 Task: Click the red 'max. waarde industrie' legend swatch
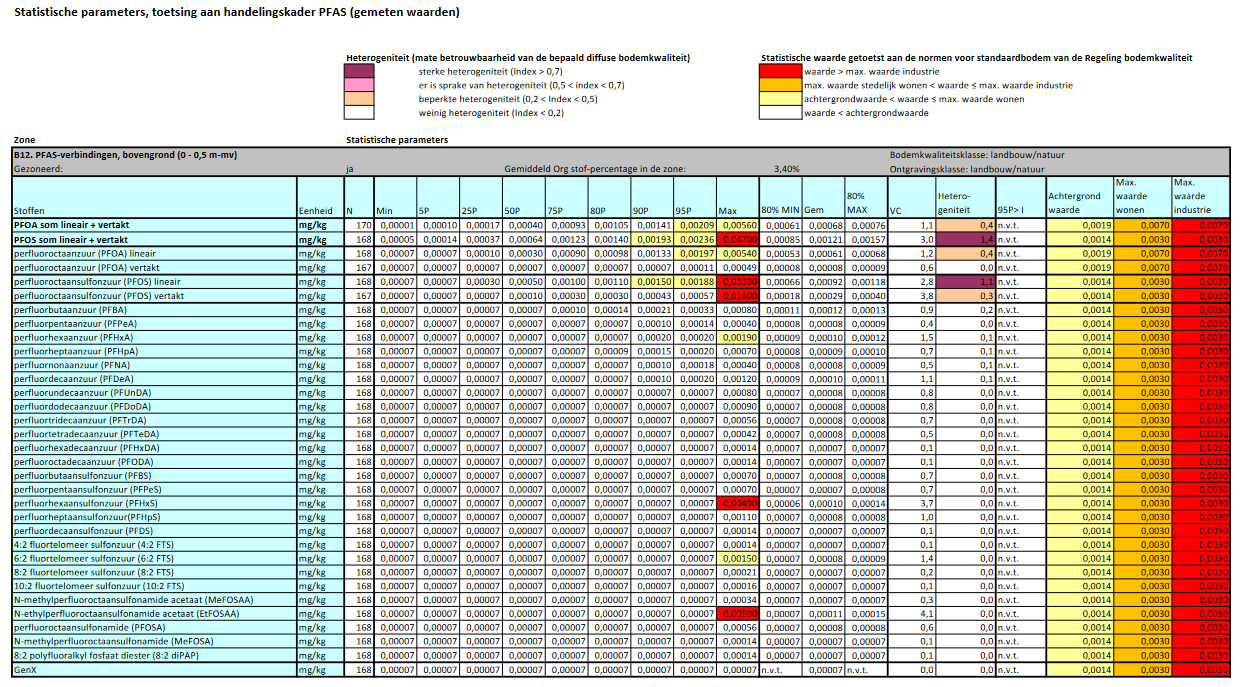pos(782,71)
